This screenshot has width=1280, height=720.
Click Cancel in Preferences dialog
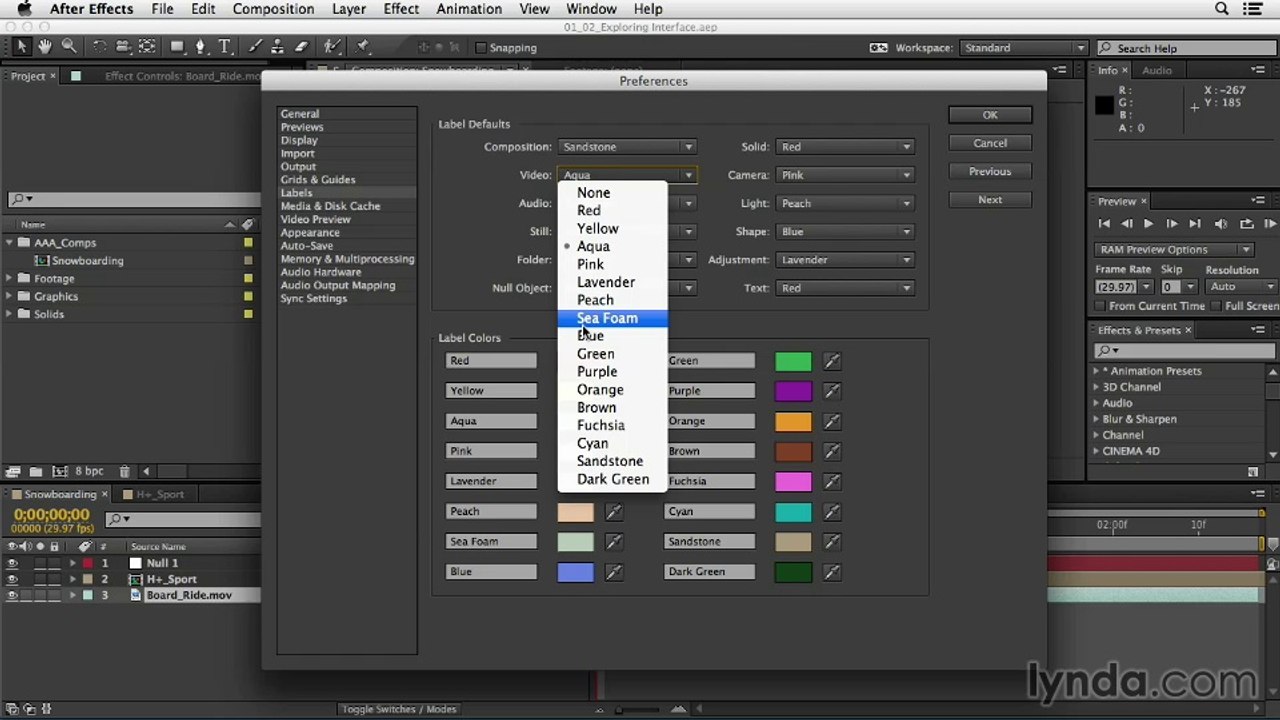990,143
